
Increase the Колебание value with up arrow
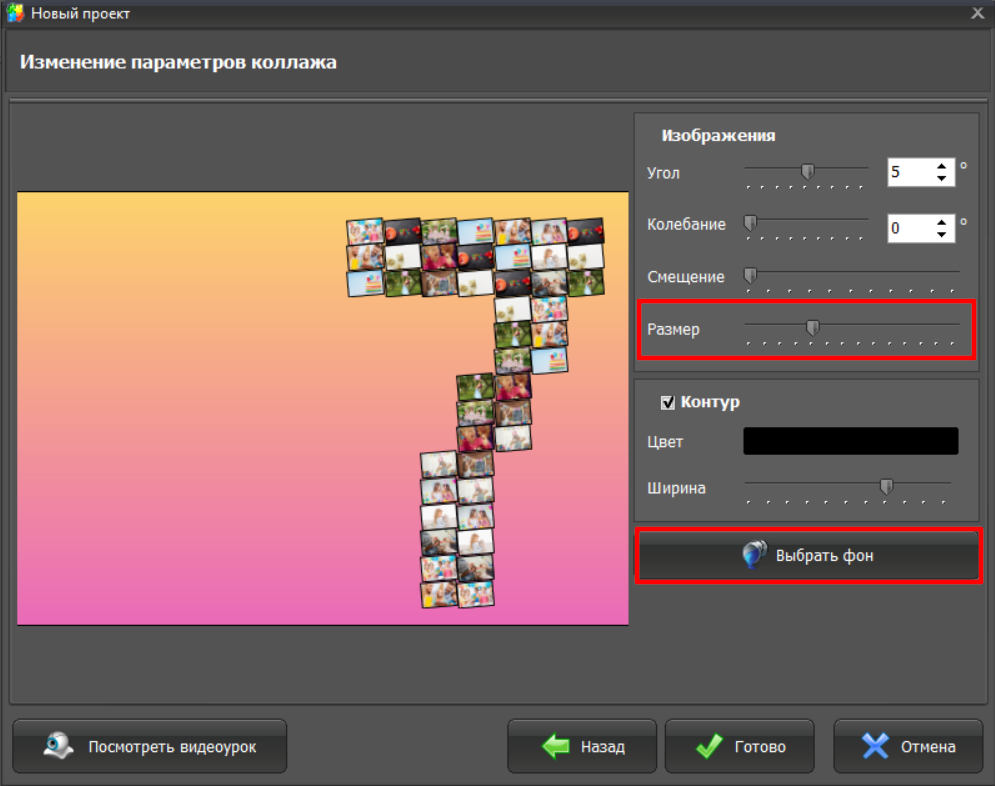tap(941, 222)
